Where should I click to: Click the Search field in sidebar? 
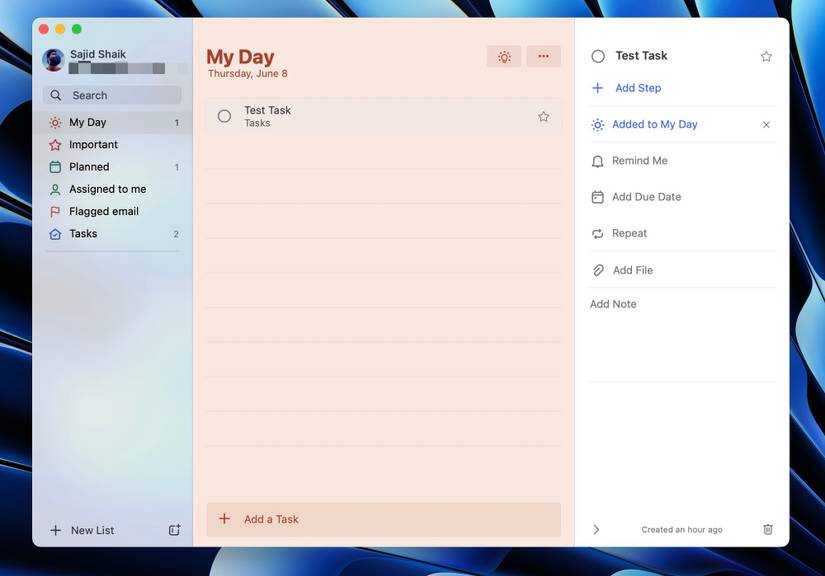pyautogui.click(x=112, y=95)
